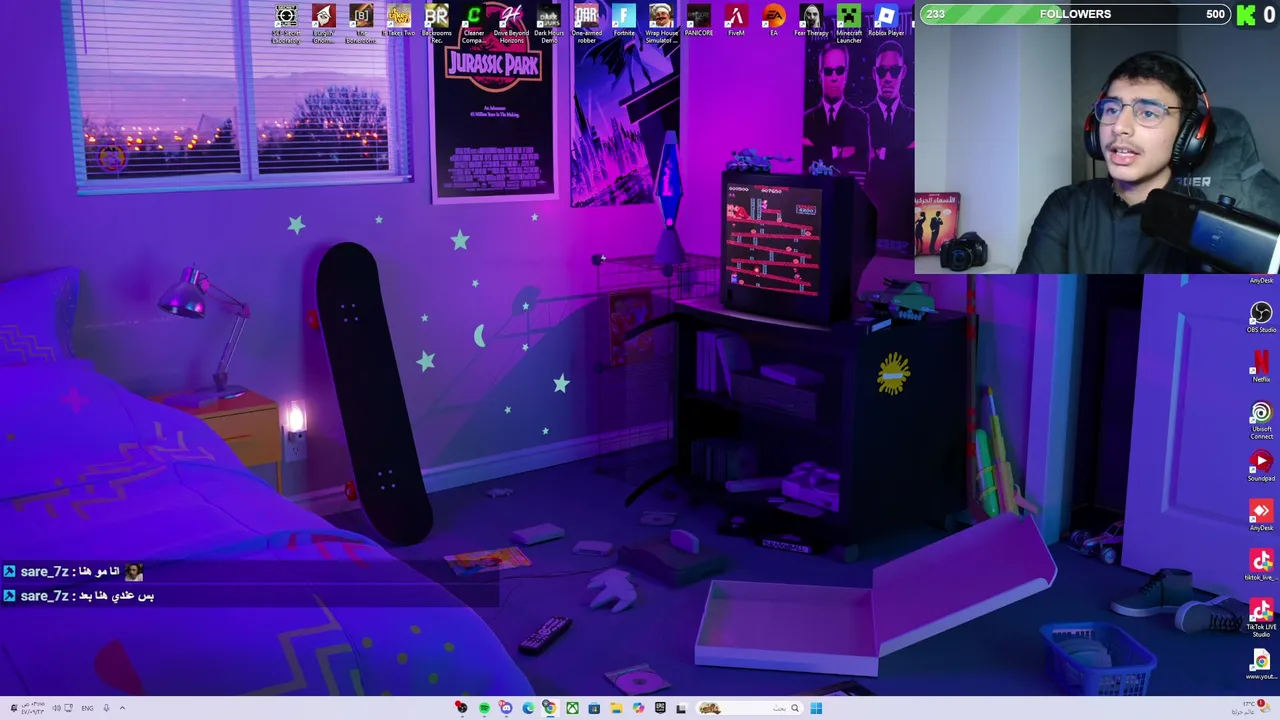Click the Windows Start button
Viewport: 1280px width, 720px height.
pos(816,708)
